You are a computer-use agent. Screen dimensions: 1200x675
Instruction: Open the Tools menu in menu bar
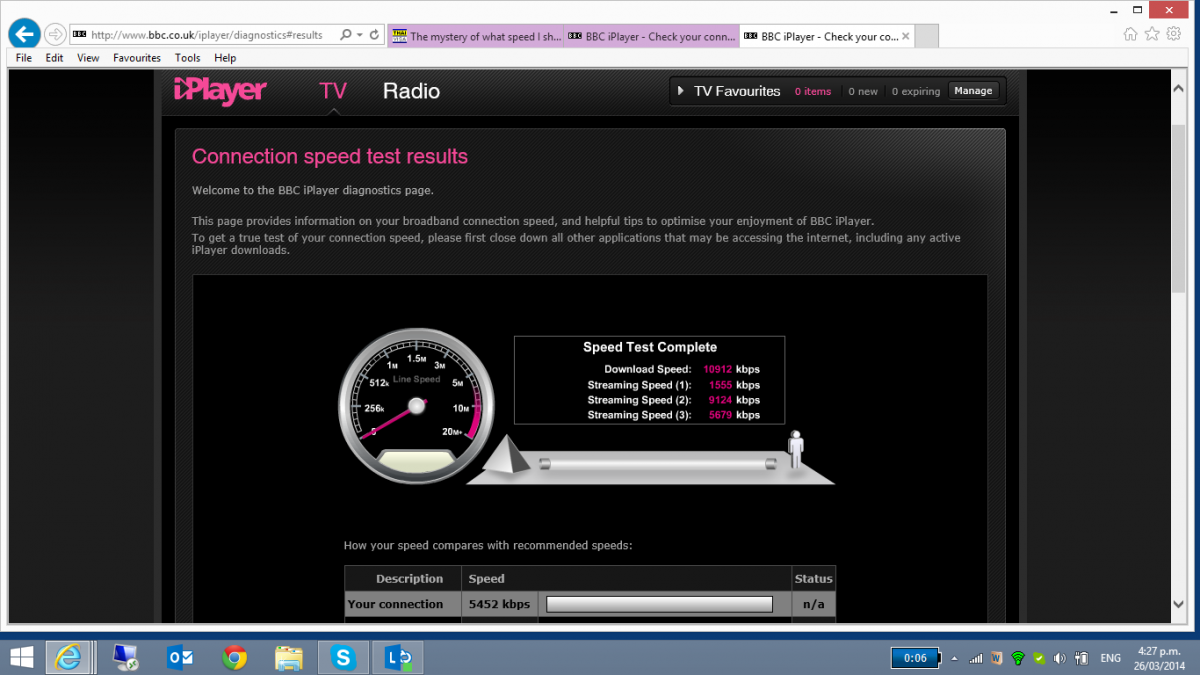(x=187, y=58)
